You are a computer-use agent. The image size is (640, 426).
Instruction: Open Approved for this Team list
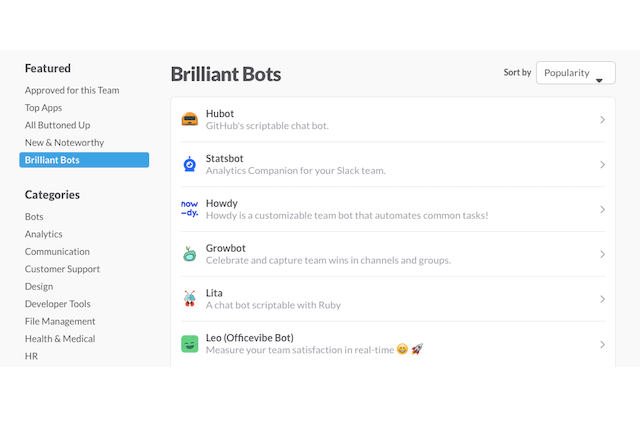(x=72, y=90)
